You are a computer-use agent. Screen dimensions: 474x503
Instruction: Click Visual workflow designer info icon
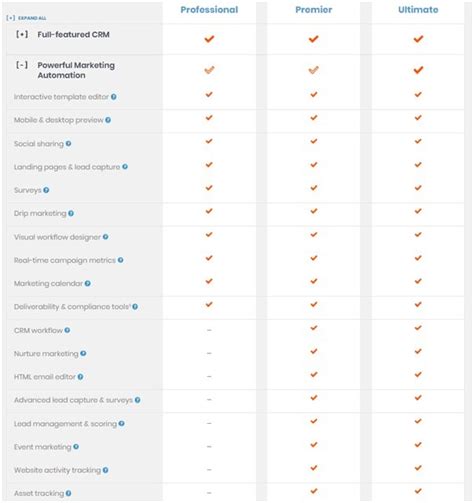click(x=105, y=237)
